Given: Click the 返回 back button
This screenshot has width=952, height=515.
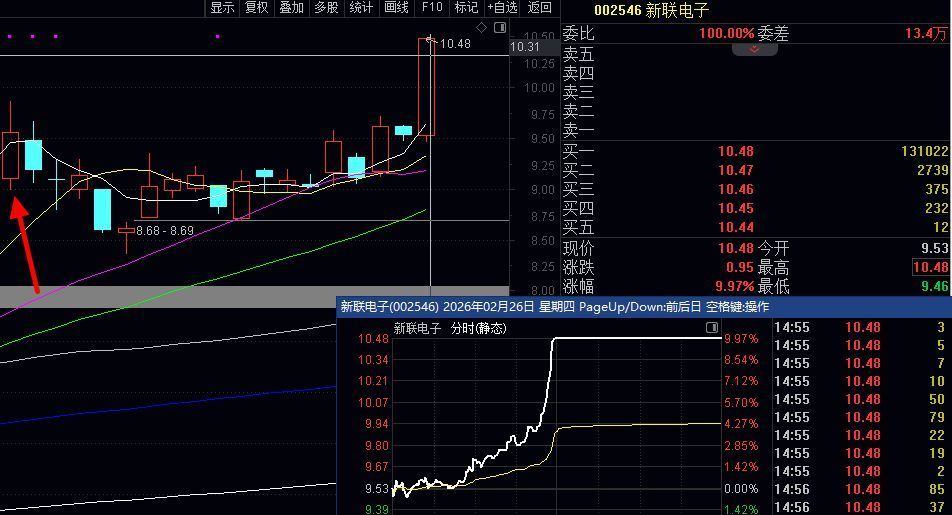Looking at the screenshot, I should (540, 7).
